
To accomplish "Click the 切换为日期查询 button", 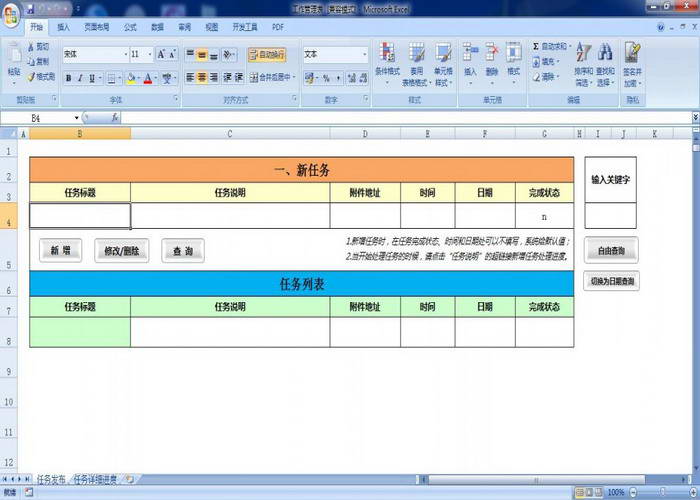I will [611, 281].
